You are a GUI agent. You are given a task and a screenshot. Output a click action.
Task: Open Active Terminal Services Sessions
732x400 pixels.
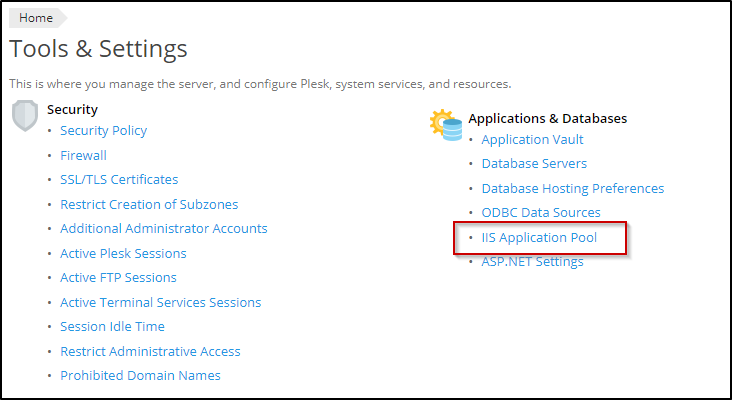[x=160, y=302]
